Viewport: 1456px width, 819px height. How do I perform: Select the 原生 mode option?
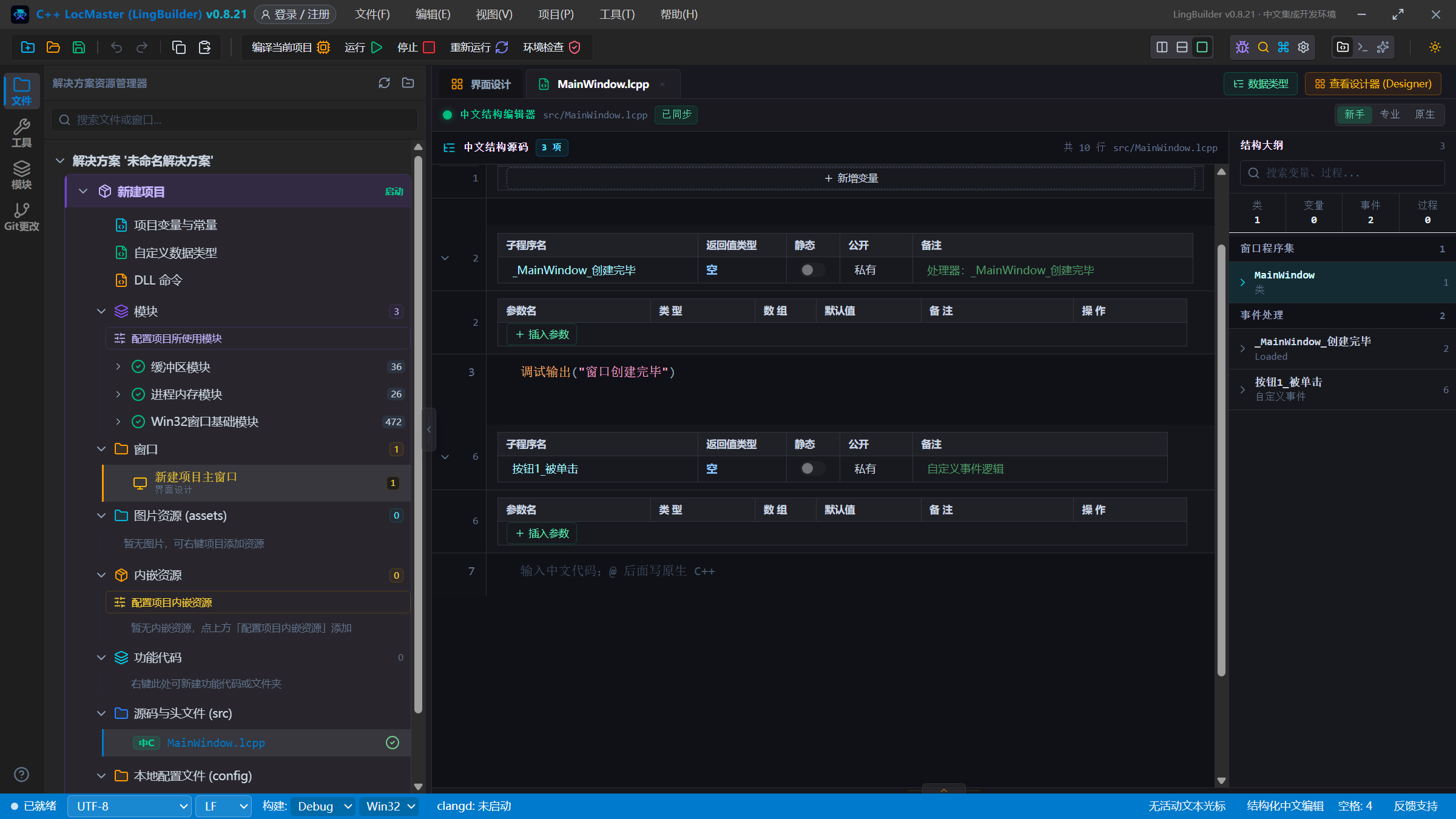pos(1425,114)
